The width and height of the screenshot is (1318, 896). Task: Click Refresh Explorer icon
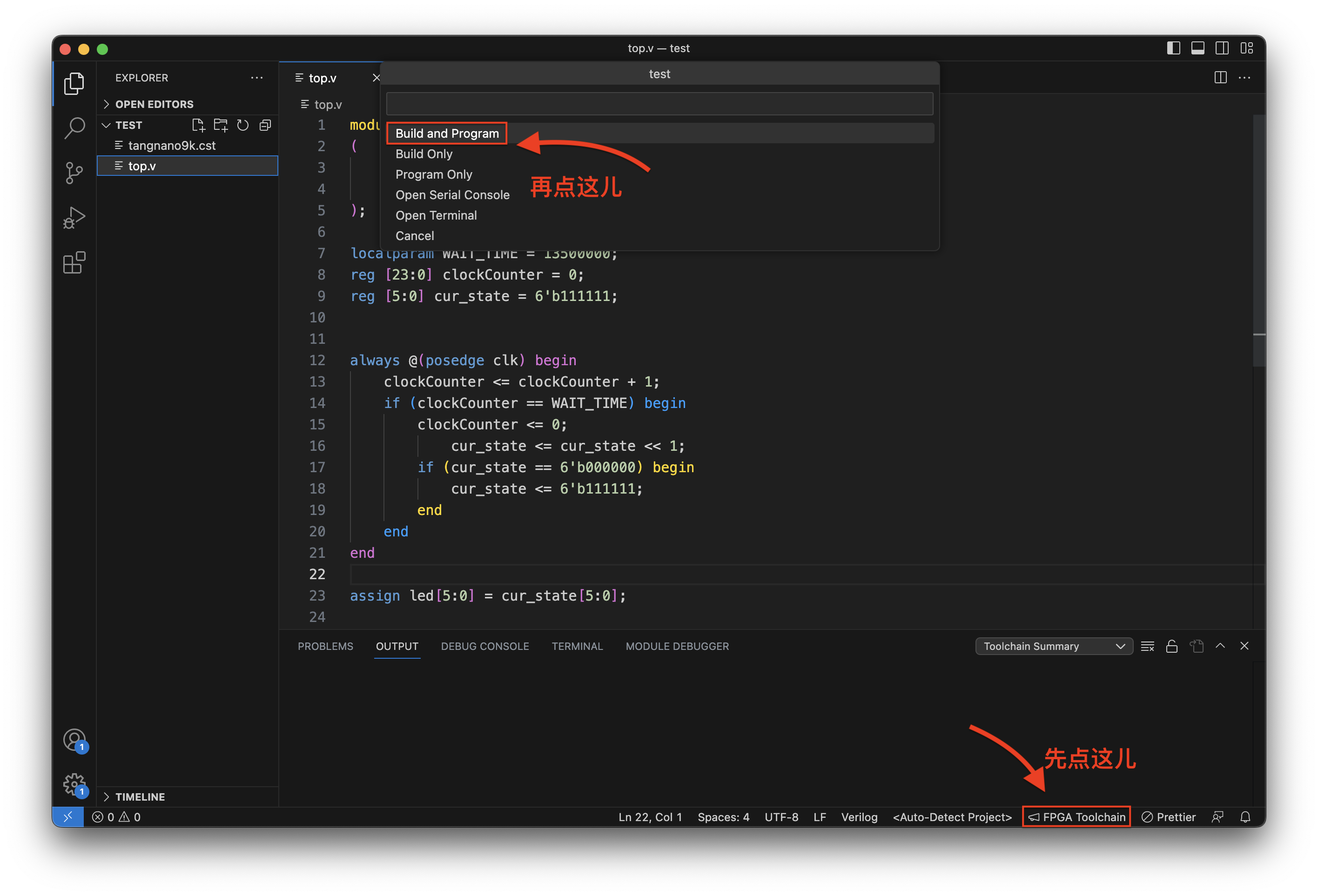click(x=243, y=125)
